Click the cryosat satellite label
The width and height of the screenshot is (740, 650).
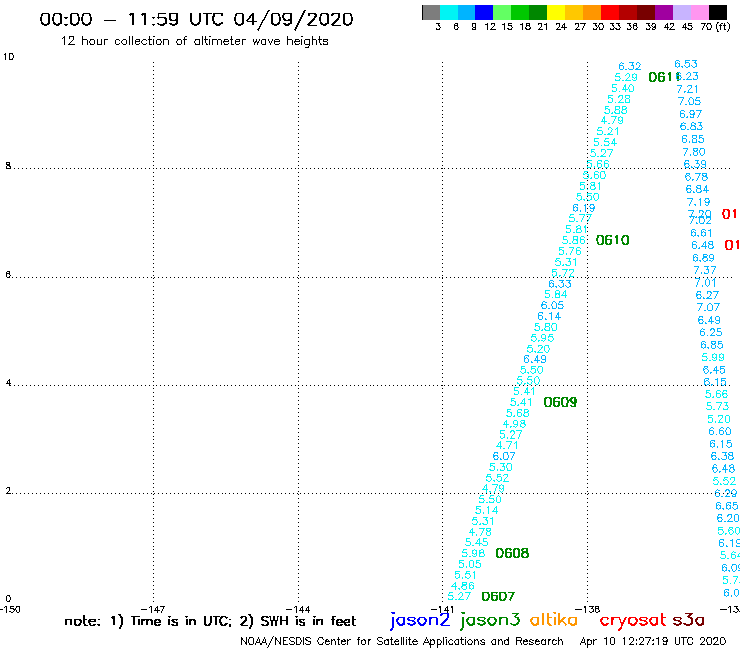[x=632, y=620]
